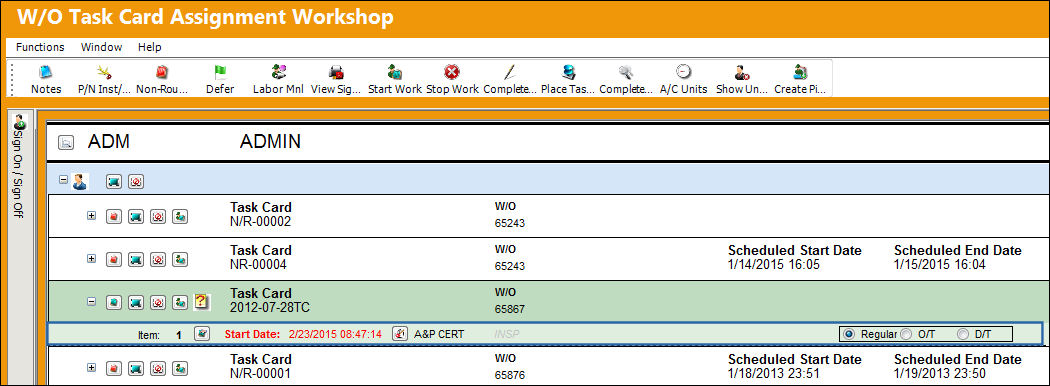Click the Complete... tool with pen icon

tap(510, 79)
